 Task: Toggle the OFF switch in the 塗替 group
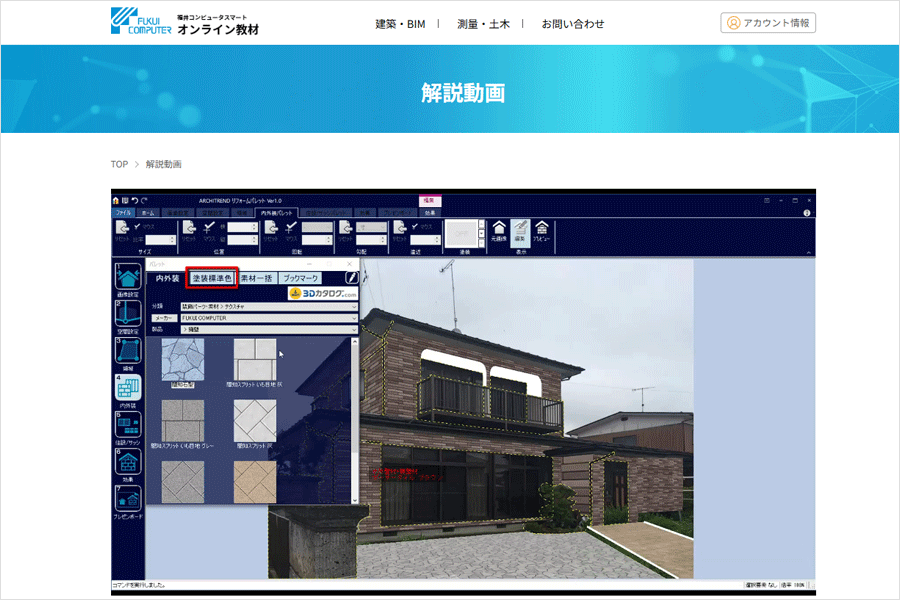coord(461,233)
